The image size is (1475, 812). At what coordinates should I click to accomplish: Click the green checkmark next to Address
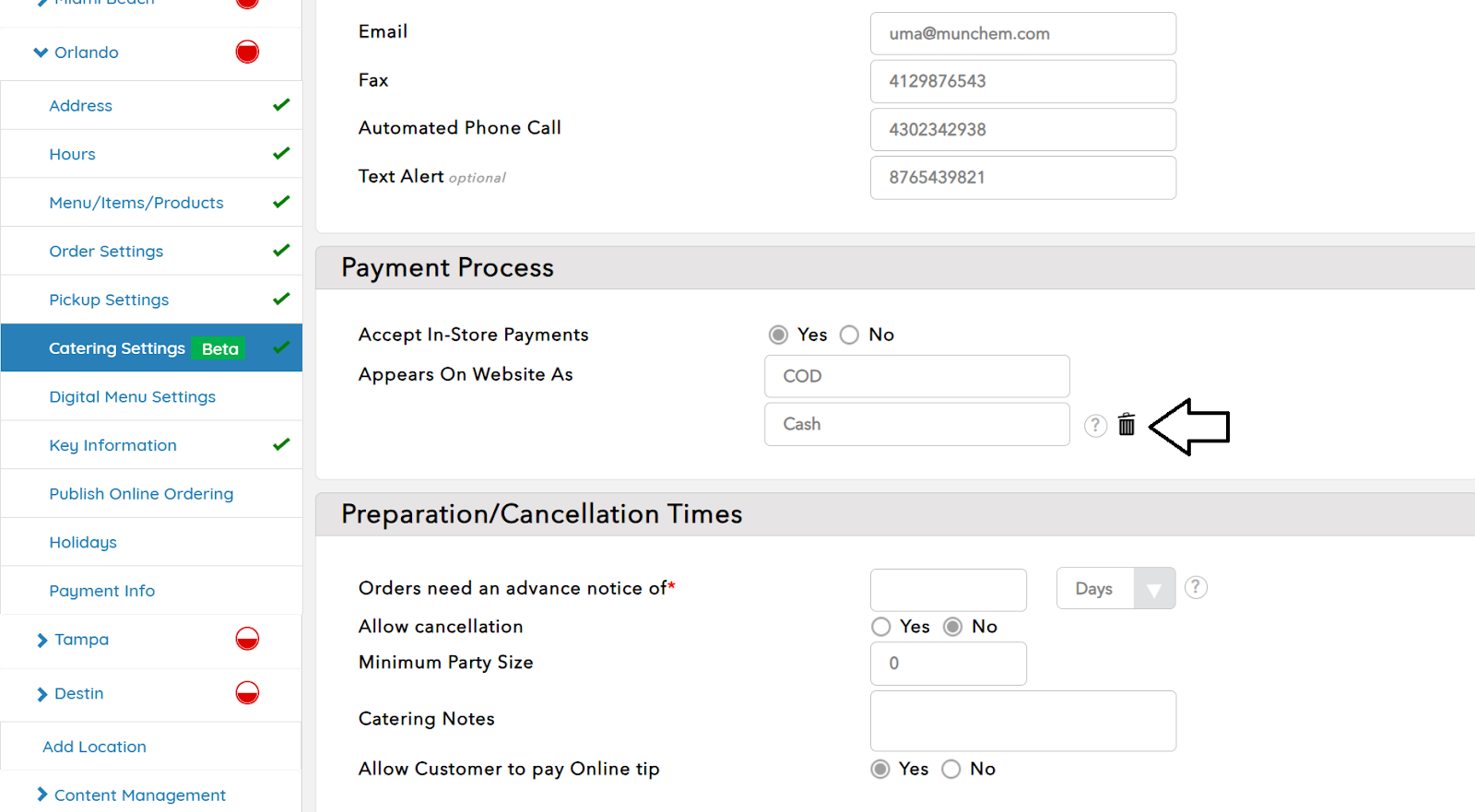coord(281,105)
